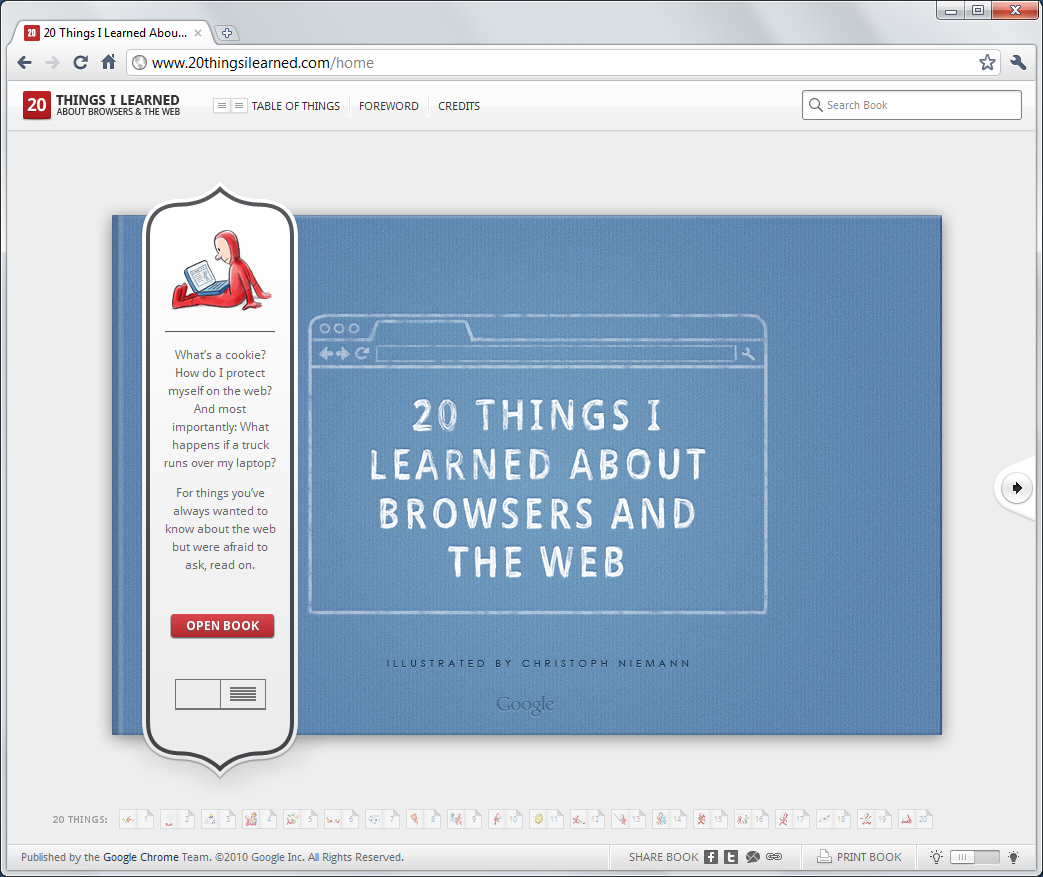Open the Chrome wrench settings menu
This screenshot has height=877, width=1043.
(x=1018, y=63)
